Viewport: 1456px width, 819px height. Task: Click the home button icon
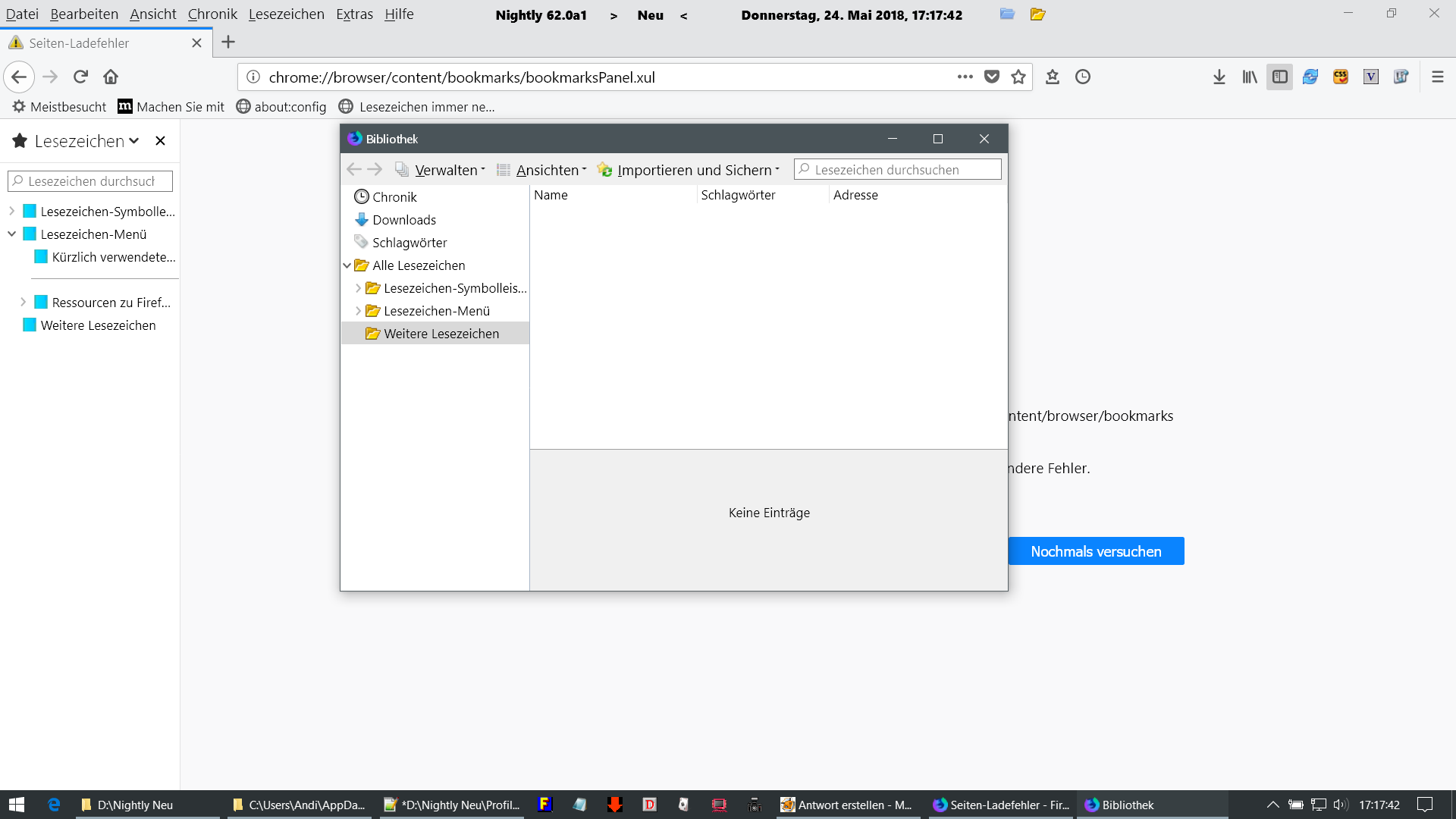111,77
